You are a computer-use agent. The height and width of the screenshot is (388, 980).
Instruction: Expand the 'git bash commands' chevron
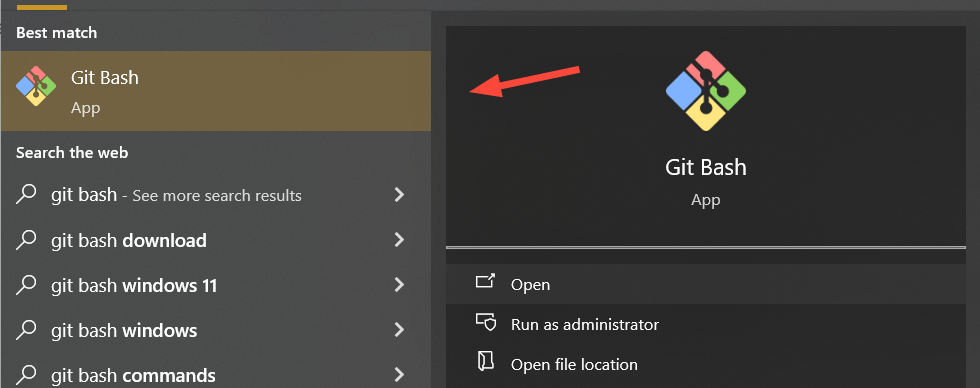pyautogui.click(x=399, y=375)
